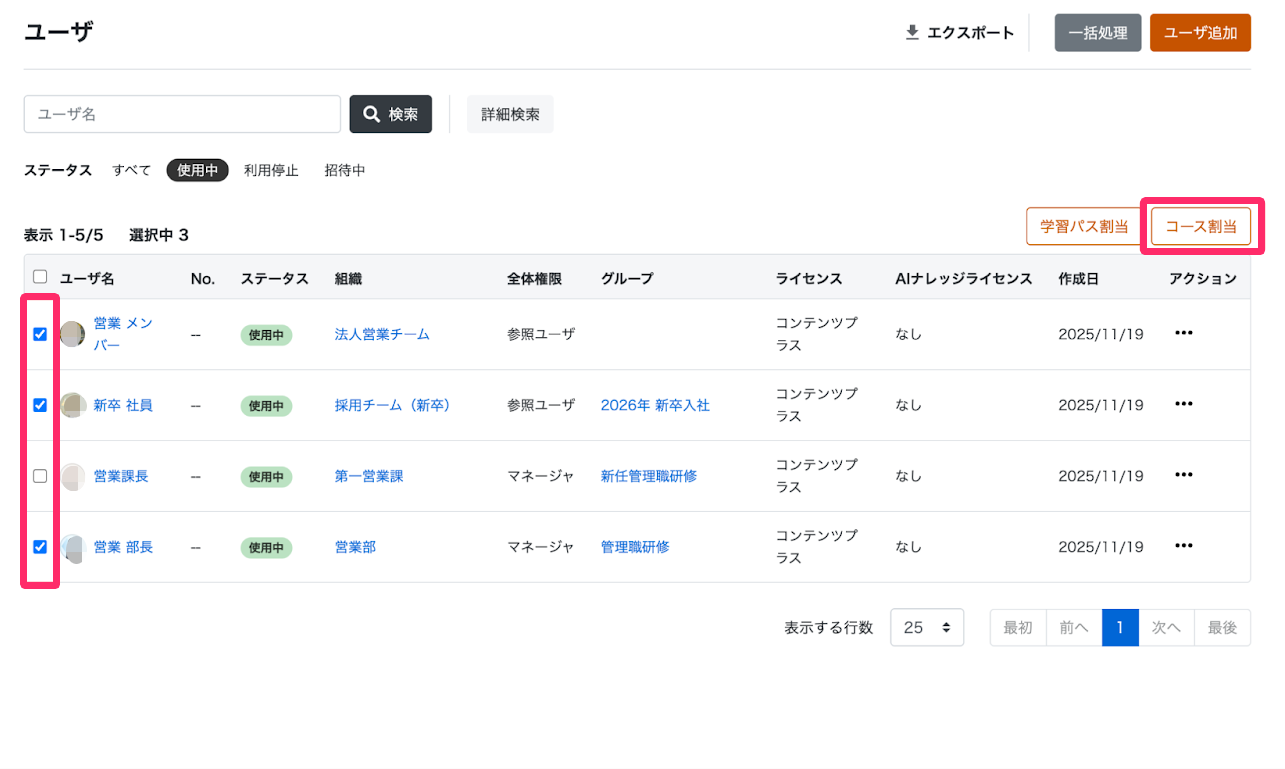Click the ユーザ追加 button
Screen dimensions: 1285x769
(x=1200, y=33)
